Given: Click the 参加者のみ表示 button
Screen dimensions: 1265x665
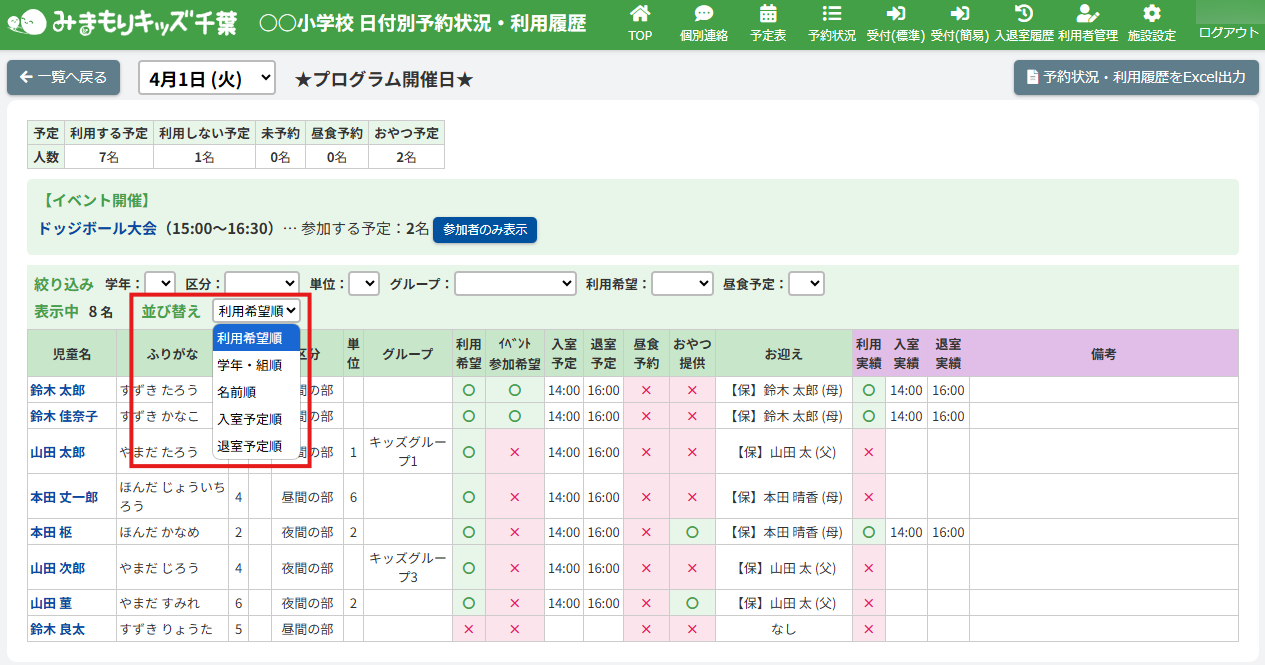Looking at the screenshot, I should point(485,230).
